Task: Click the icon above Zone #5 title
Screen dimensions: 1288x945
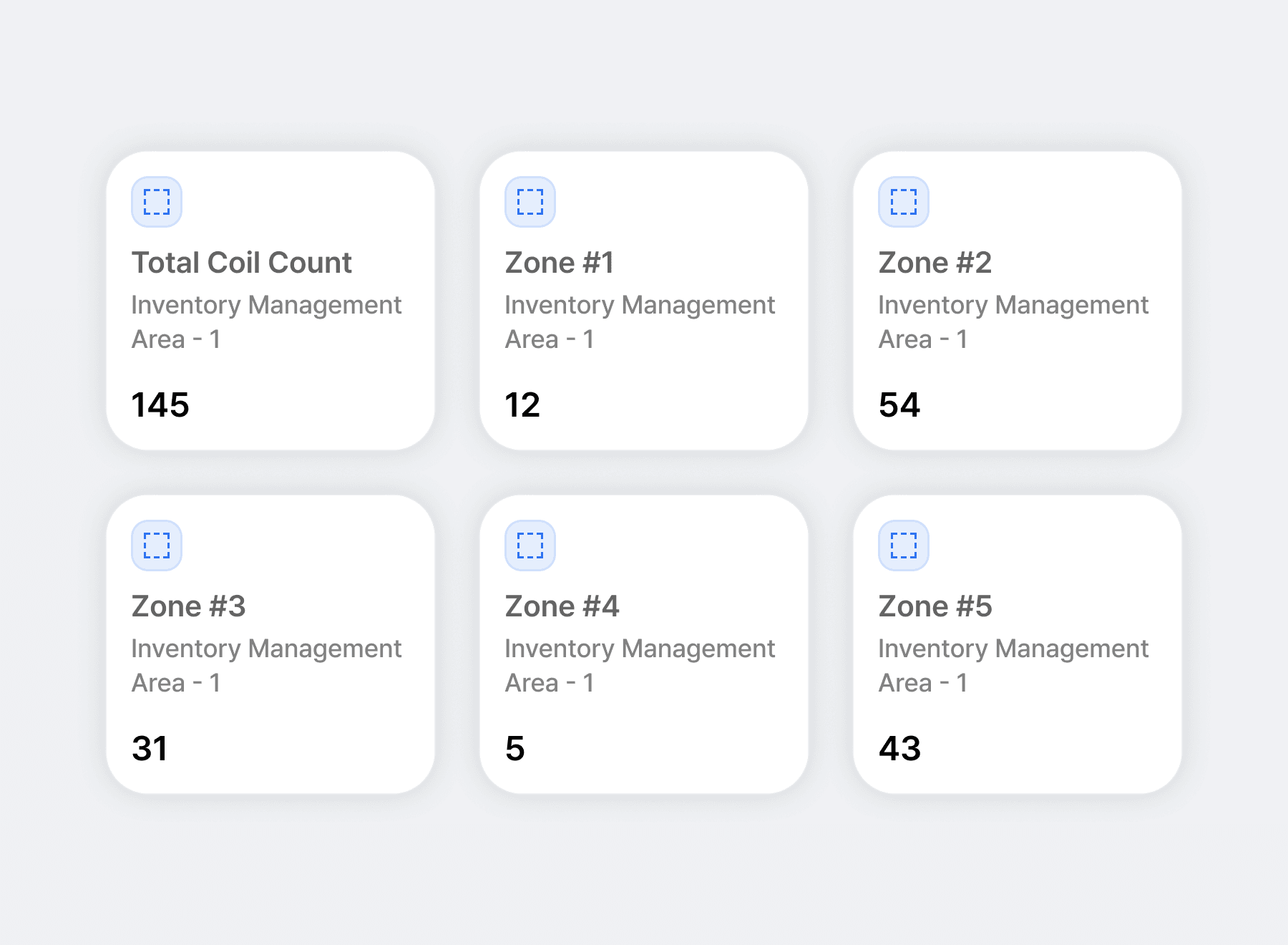Action: [904, 546]
